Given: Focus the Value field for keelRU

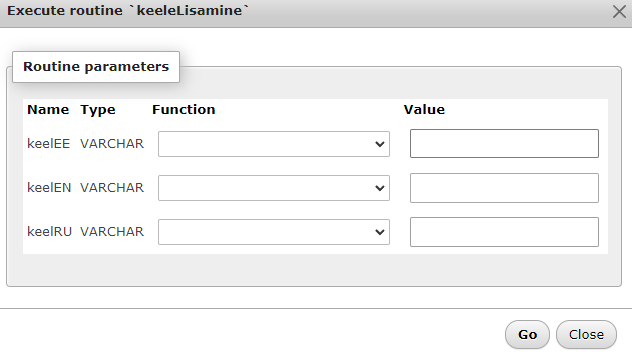Looking at the screenshot, I should coord(504,232).
